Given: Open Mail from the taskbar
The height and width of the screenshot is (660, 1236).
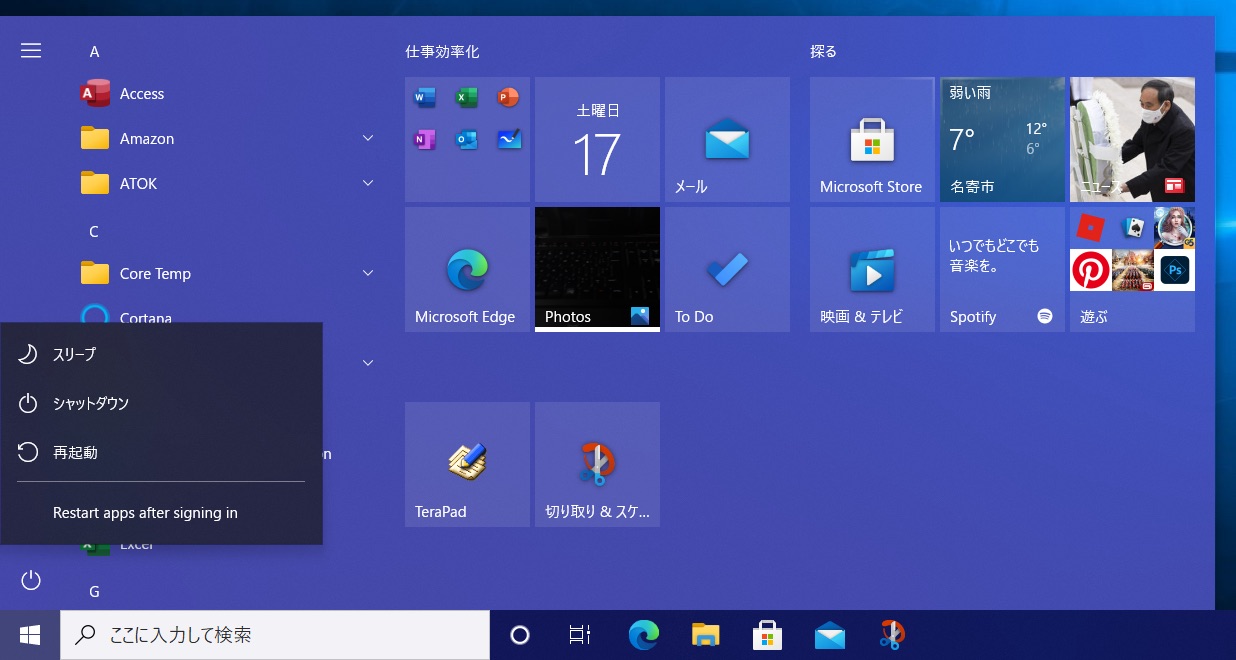Looking at the screenshot, I should point(829,635).
